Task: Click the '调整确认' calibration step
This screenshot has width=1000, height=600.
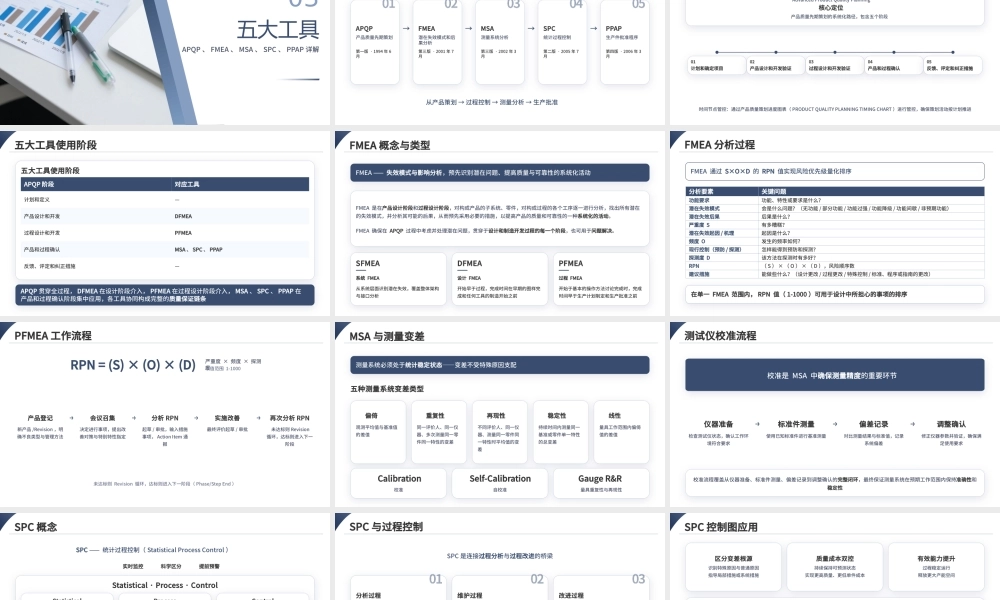Action: click(951, 432)
